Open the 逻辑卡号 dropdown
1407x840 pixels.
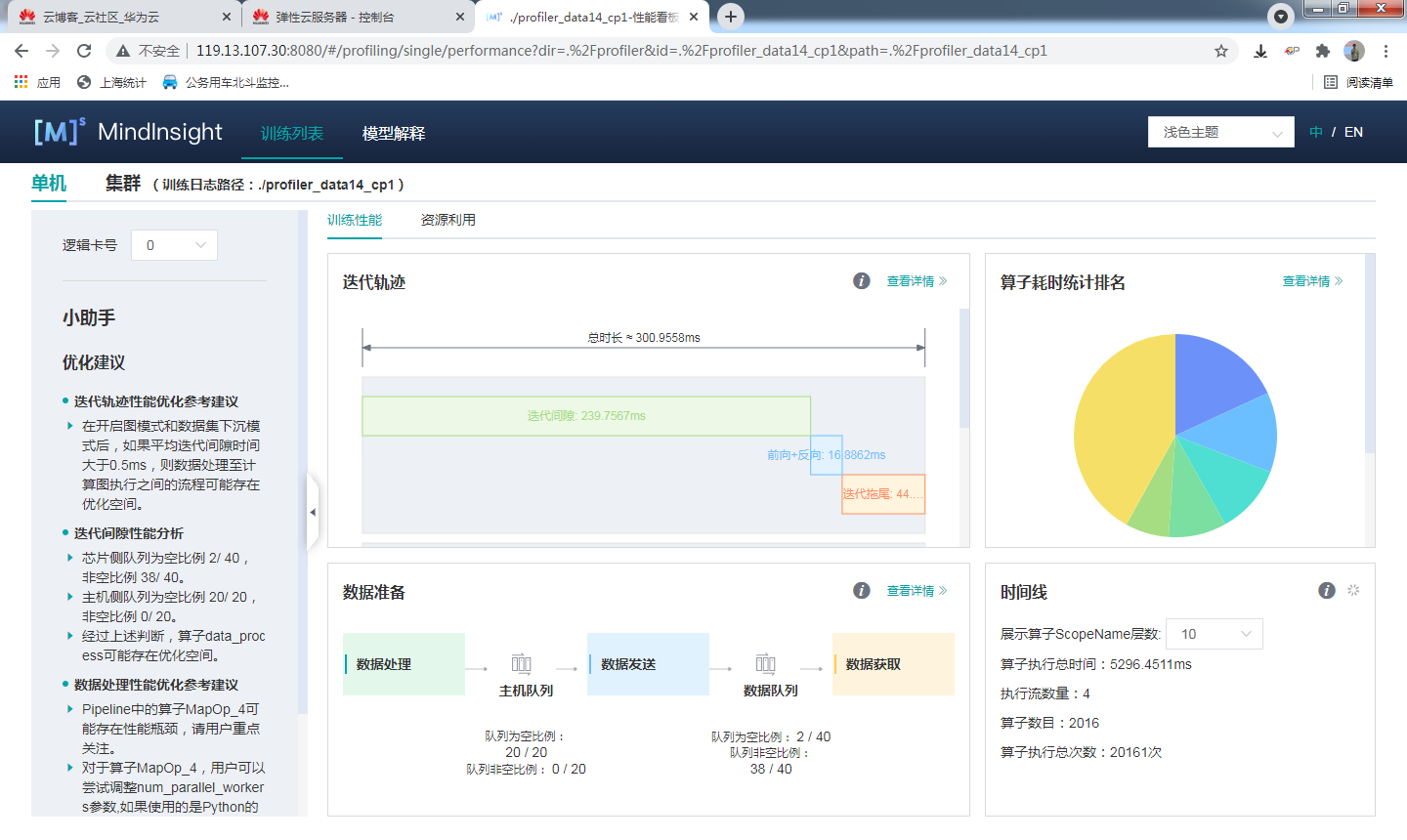tap(175, 245)
